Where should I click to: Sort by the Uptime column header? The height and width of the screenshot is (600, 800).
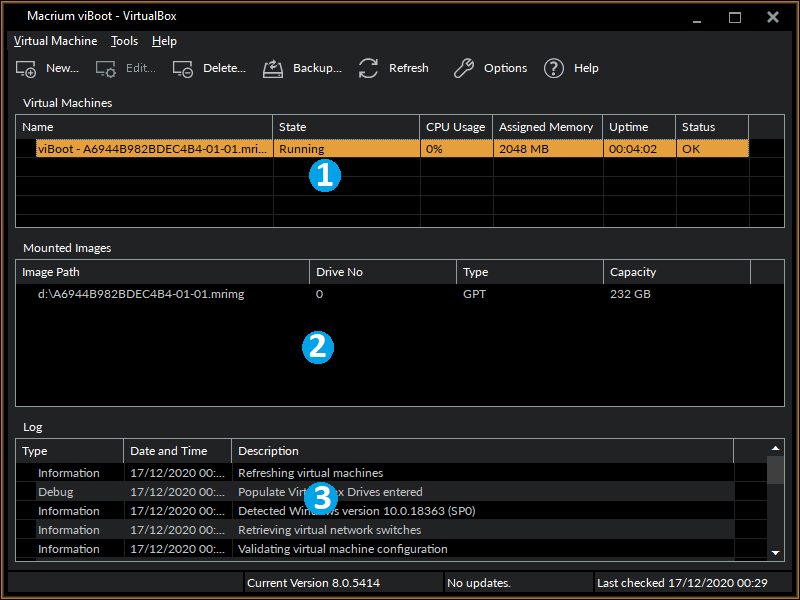click(638, 127)
